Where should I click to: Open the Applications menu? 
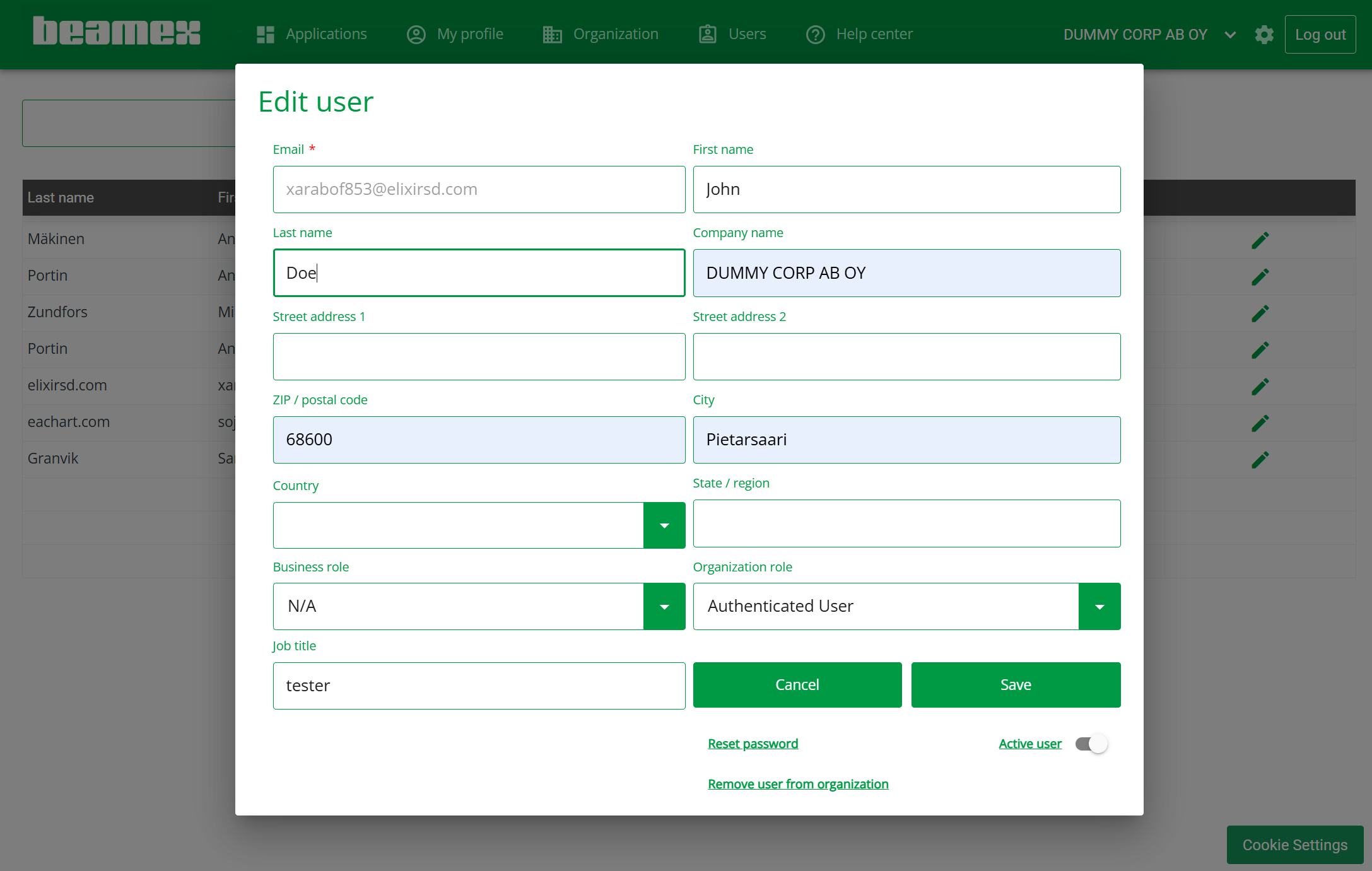point(312,34)
